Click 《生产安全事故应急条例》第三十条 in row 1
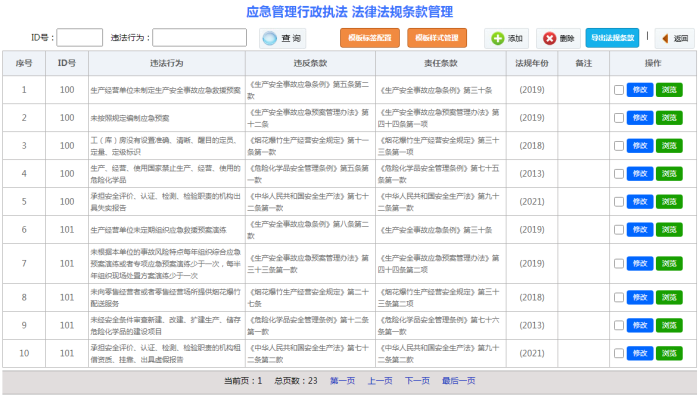Viewport: 700px width, 395px height. click(x=436, y=90)
